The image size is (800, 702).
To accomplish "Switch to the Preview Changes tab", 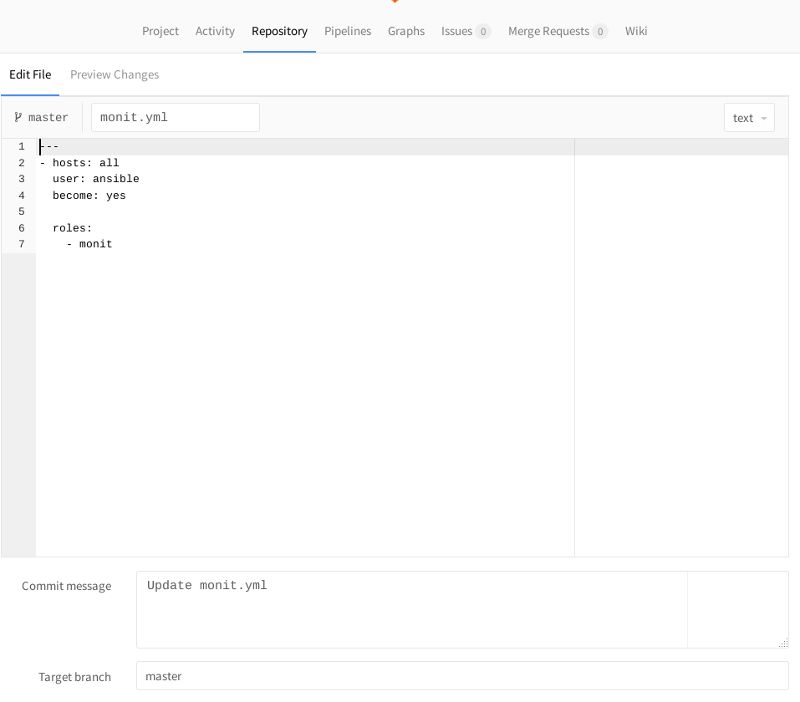I will (113, 74).
